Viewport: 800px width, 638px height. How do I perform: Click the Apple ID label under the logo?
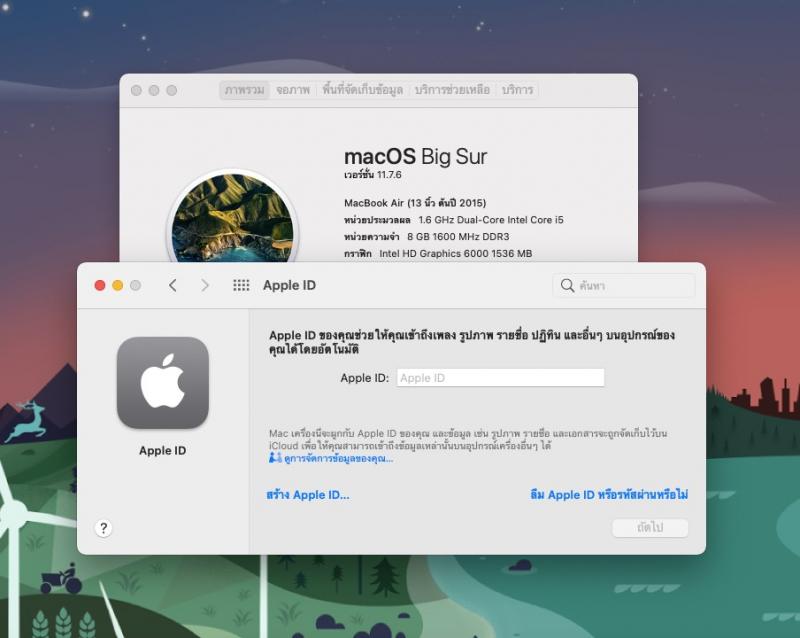click(x=163, y=451)
